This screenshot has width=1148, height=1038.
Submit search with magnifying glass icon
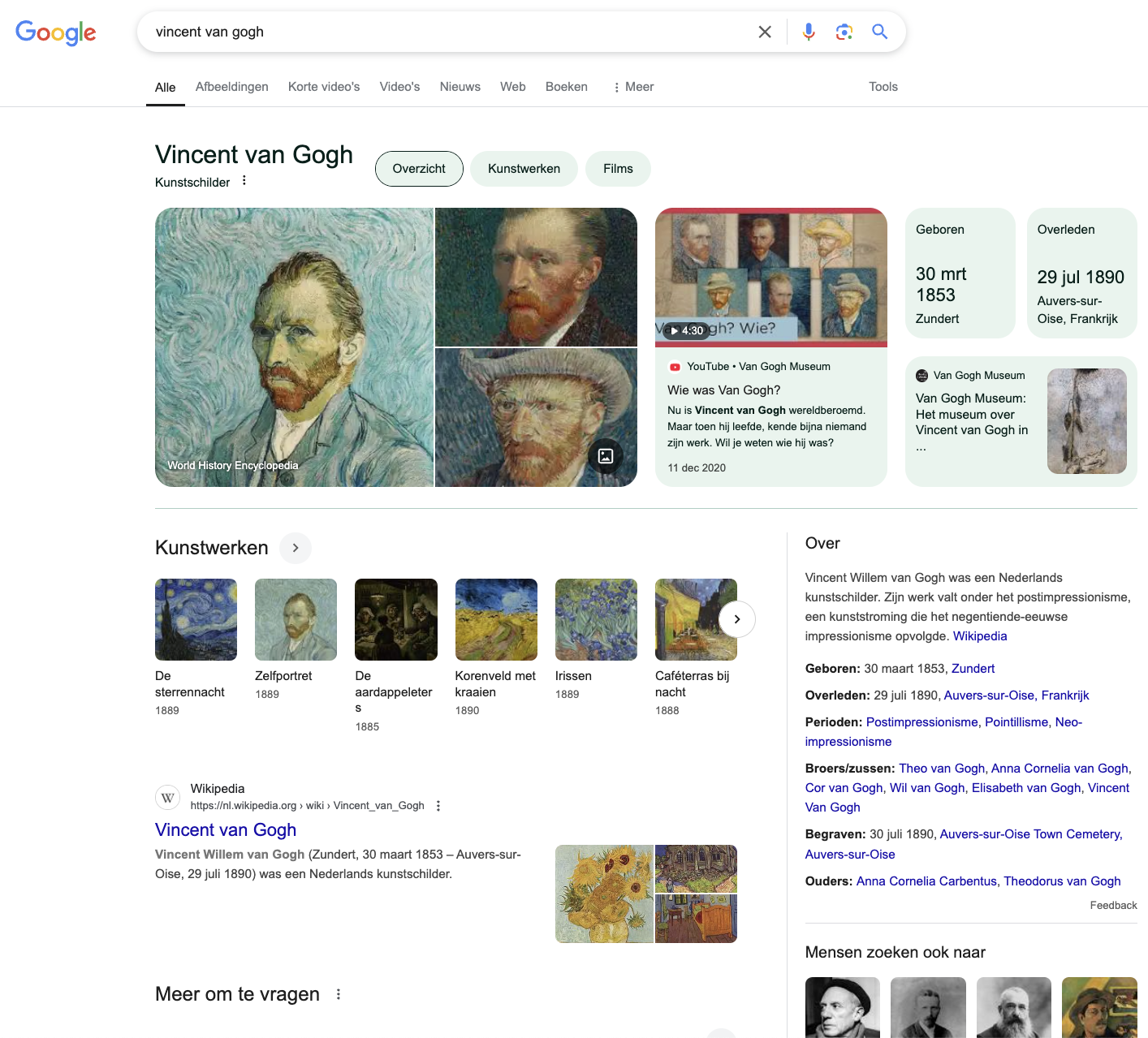click(x=880, y=32)
